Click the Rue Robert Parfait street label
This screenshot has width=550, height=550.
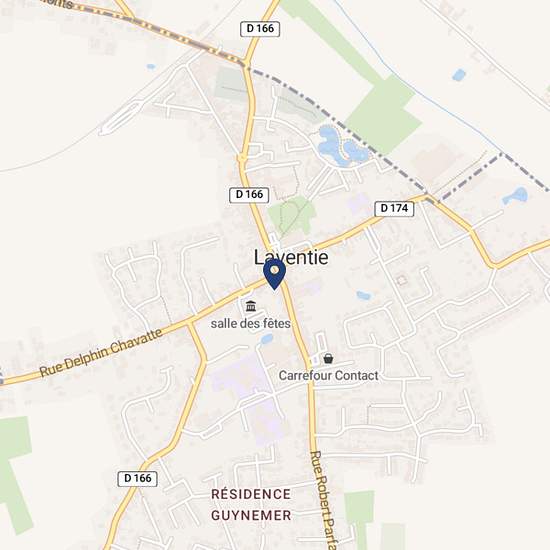point(323,500)
